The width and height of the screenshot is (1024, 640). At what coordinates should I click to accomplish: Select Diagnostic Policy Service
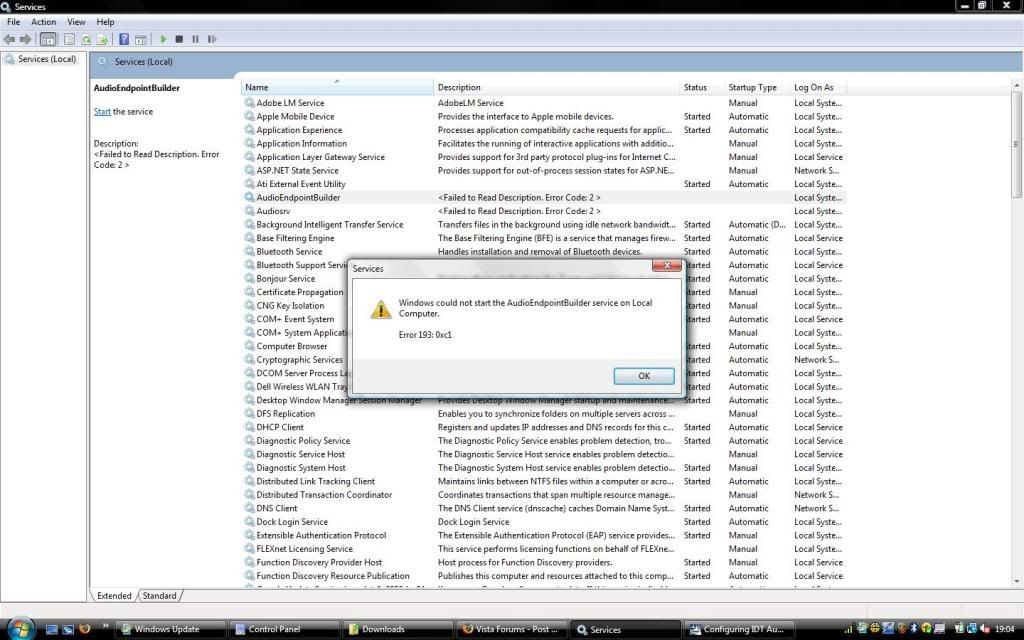click(x=303, y=441)
